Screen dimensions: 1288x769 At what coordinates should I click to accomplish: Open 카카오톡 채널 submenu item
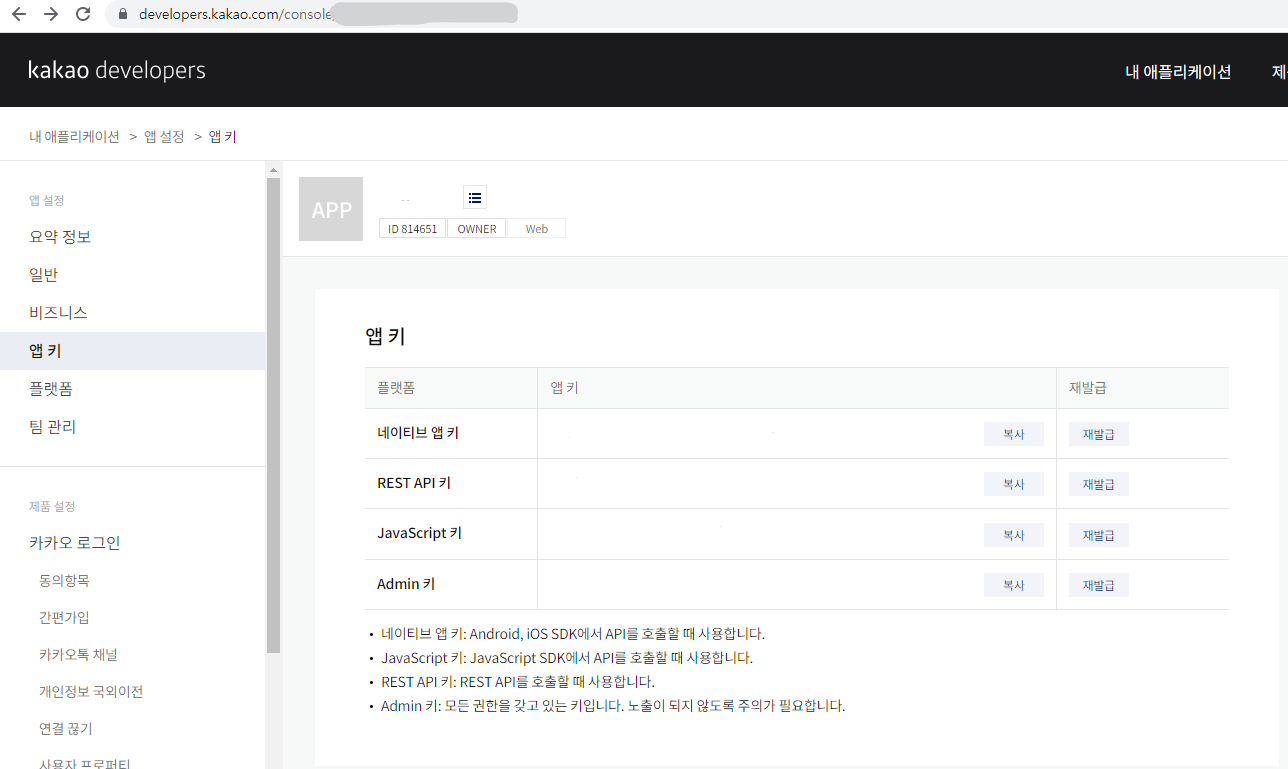tap(78, 654)
